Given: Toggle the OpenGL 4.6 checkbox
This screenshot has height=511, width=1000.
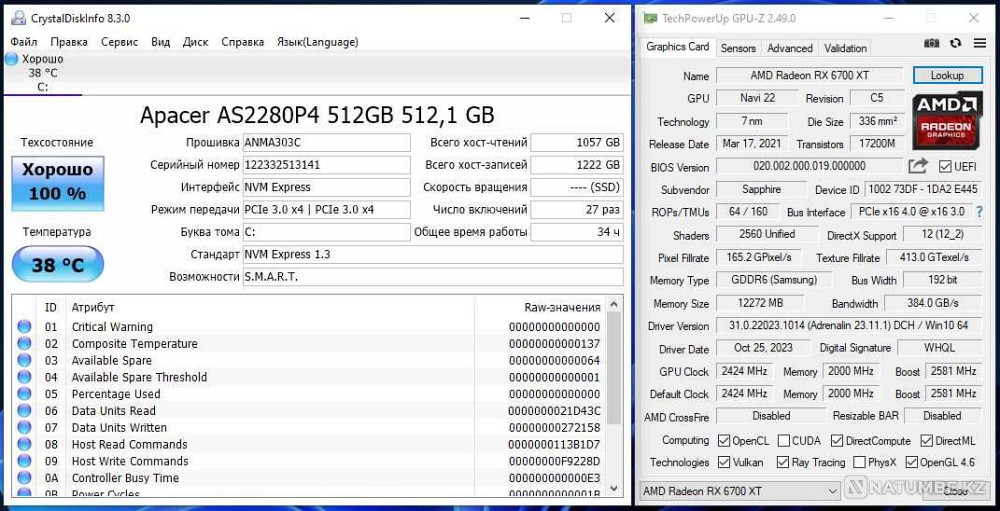Looking at the screenshot, I should [x=911, y=462].
